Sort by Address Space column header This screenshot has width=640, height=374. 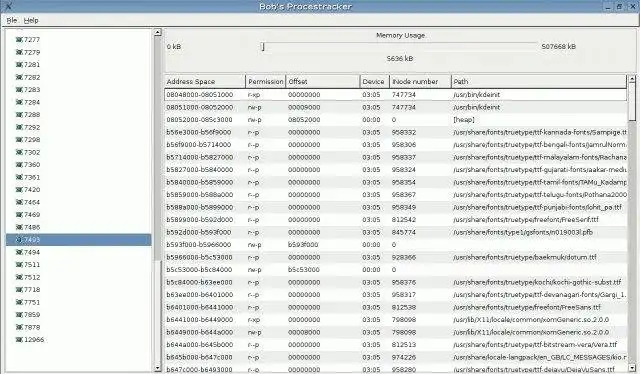click(205, 82)
